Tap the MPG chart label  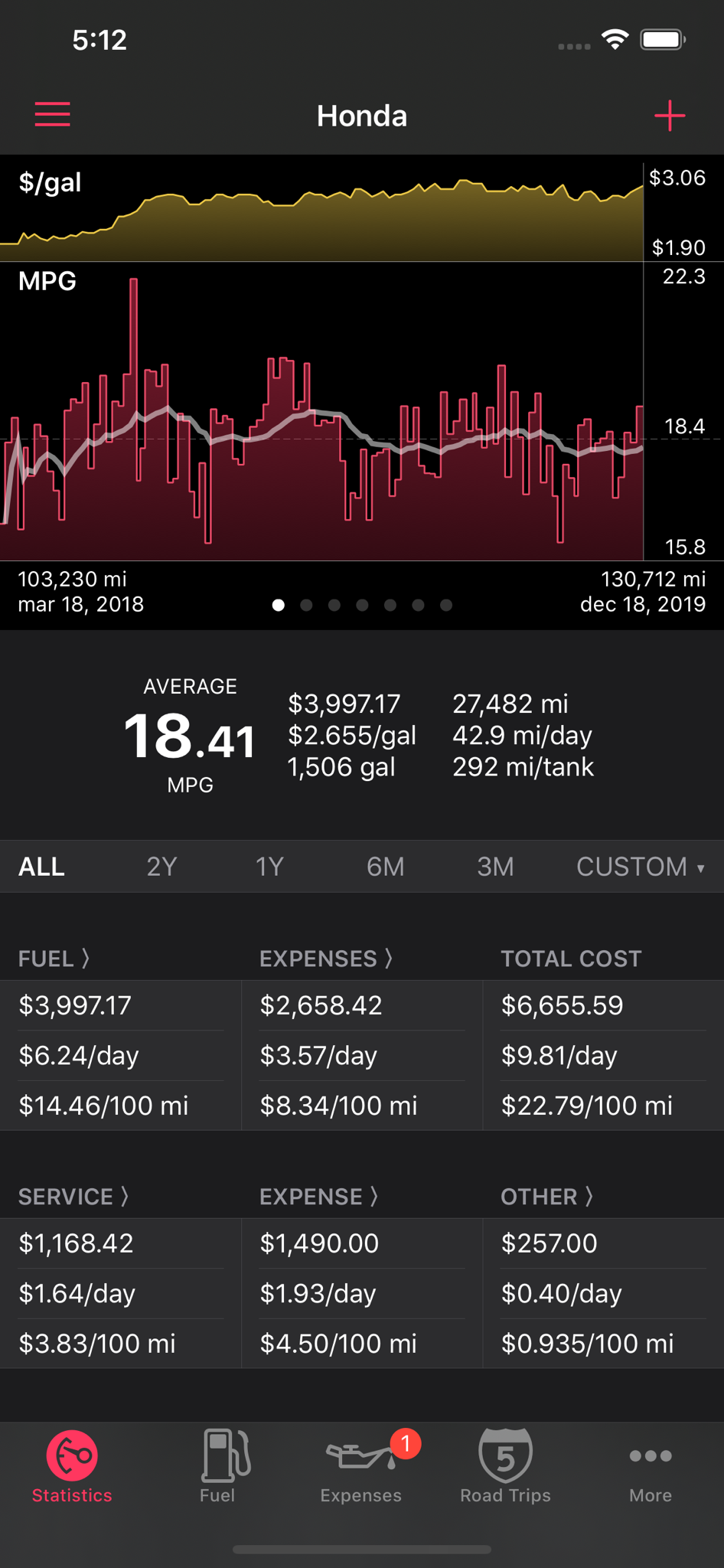(x=47, y=281)
